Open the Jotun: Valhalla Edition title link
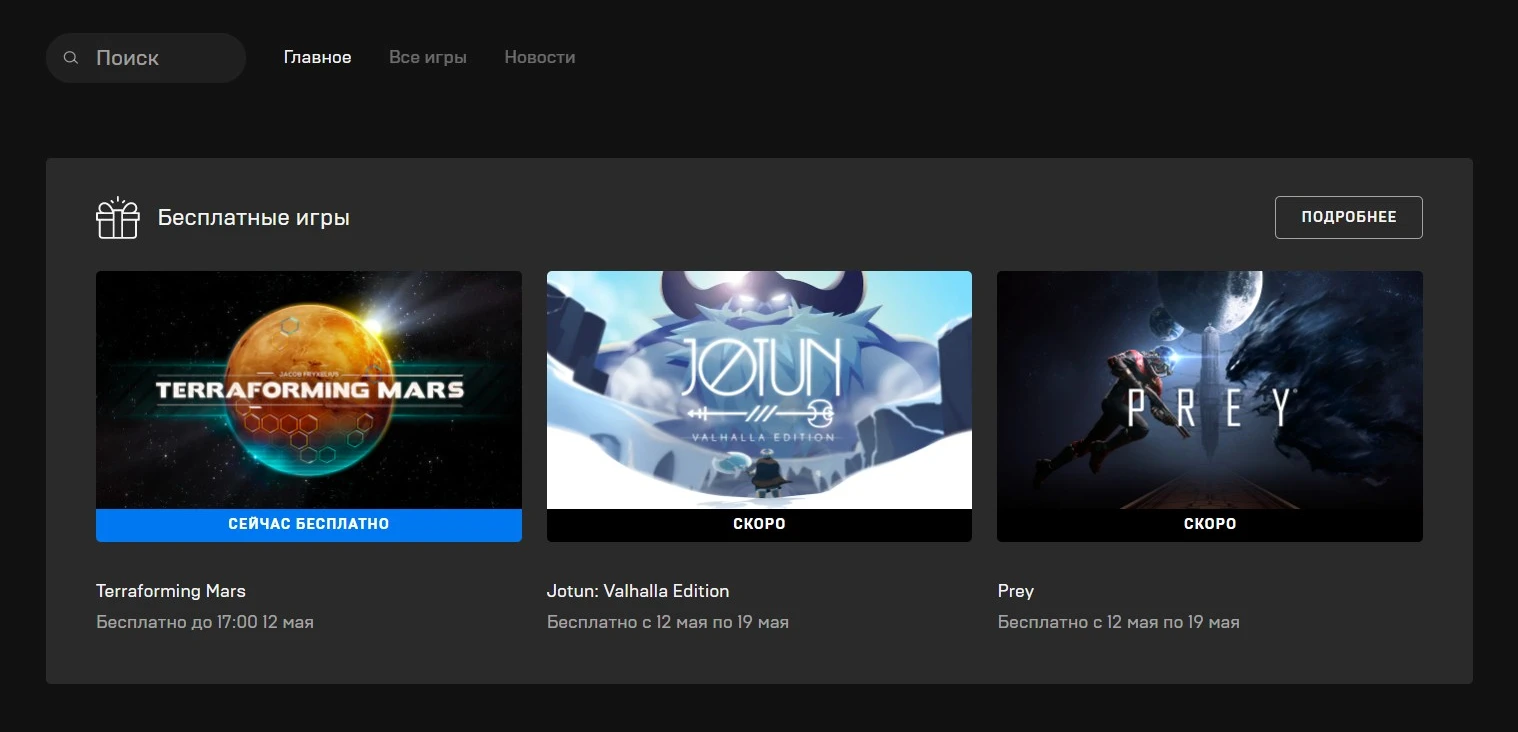 pyautogui.click(x=638, y=591)
